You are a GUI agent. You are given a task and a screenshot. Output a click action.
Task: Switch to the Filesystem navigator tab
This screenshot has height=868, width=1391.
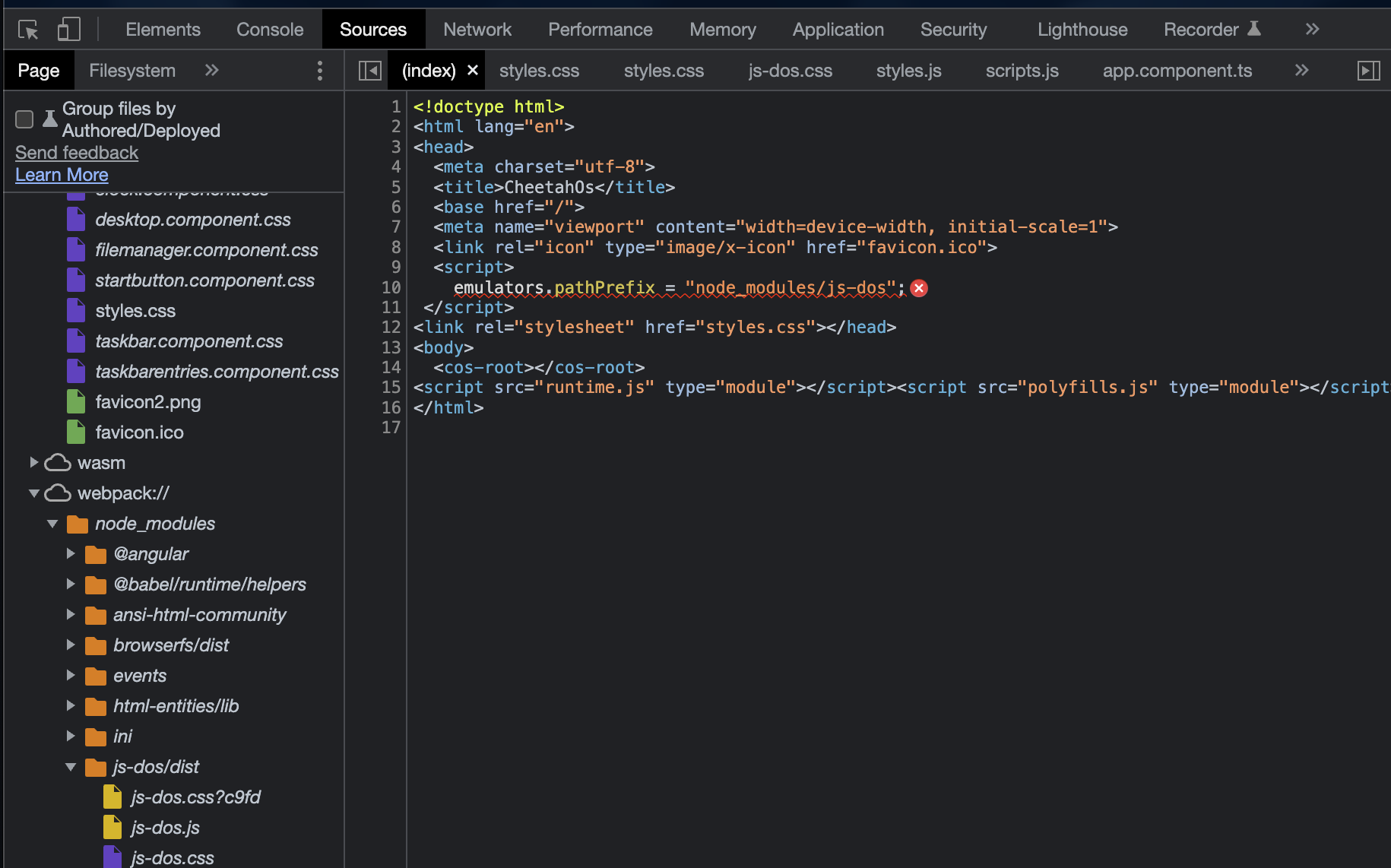coord(132,71)
